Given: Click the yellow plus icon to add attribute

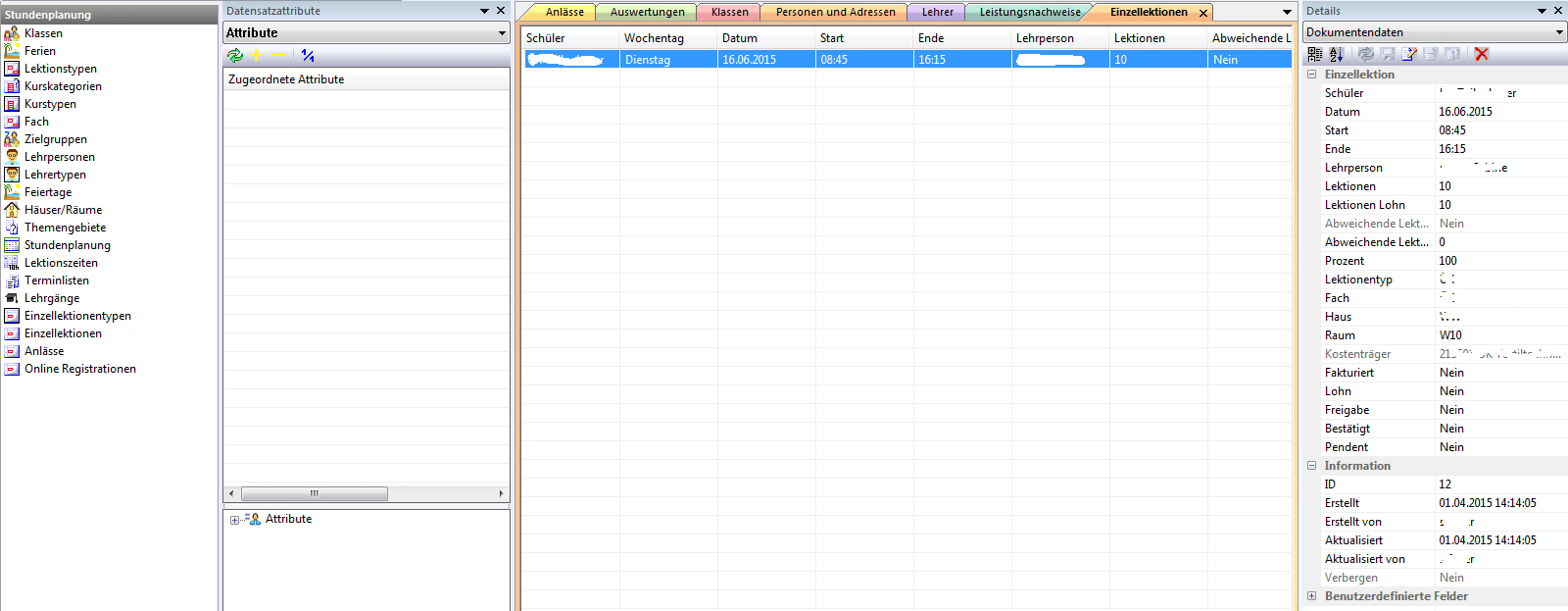Looking at the screenshot, I should click(257, 56).
